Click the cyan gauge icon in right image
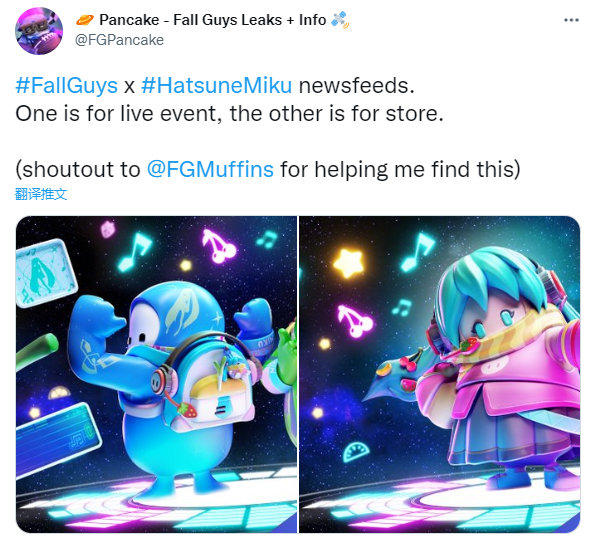Viewport: 597px width, 551px height. pos(356,451)
